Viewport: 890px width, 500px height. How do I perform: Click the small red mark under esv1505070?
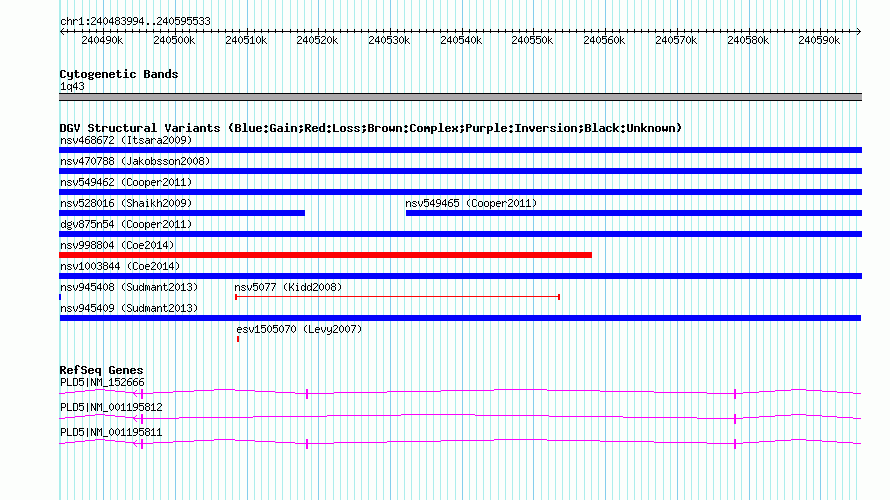coord(238,339)
